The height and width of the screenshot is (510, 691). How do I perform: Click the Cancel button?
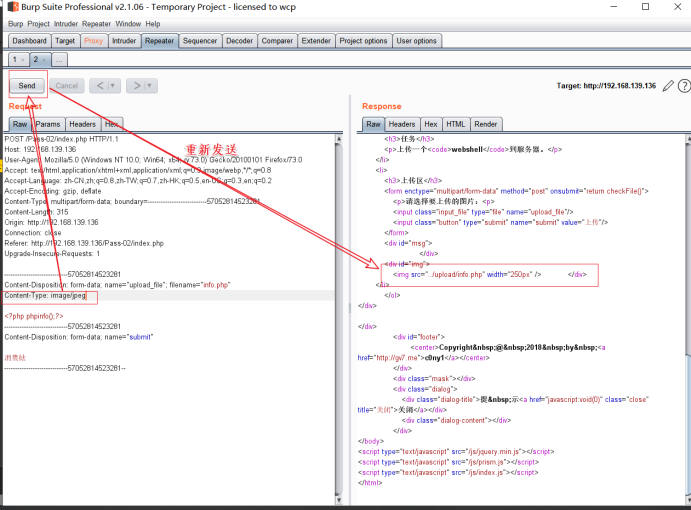(x=67, y=86)
